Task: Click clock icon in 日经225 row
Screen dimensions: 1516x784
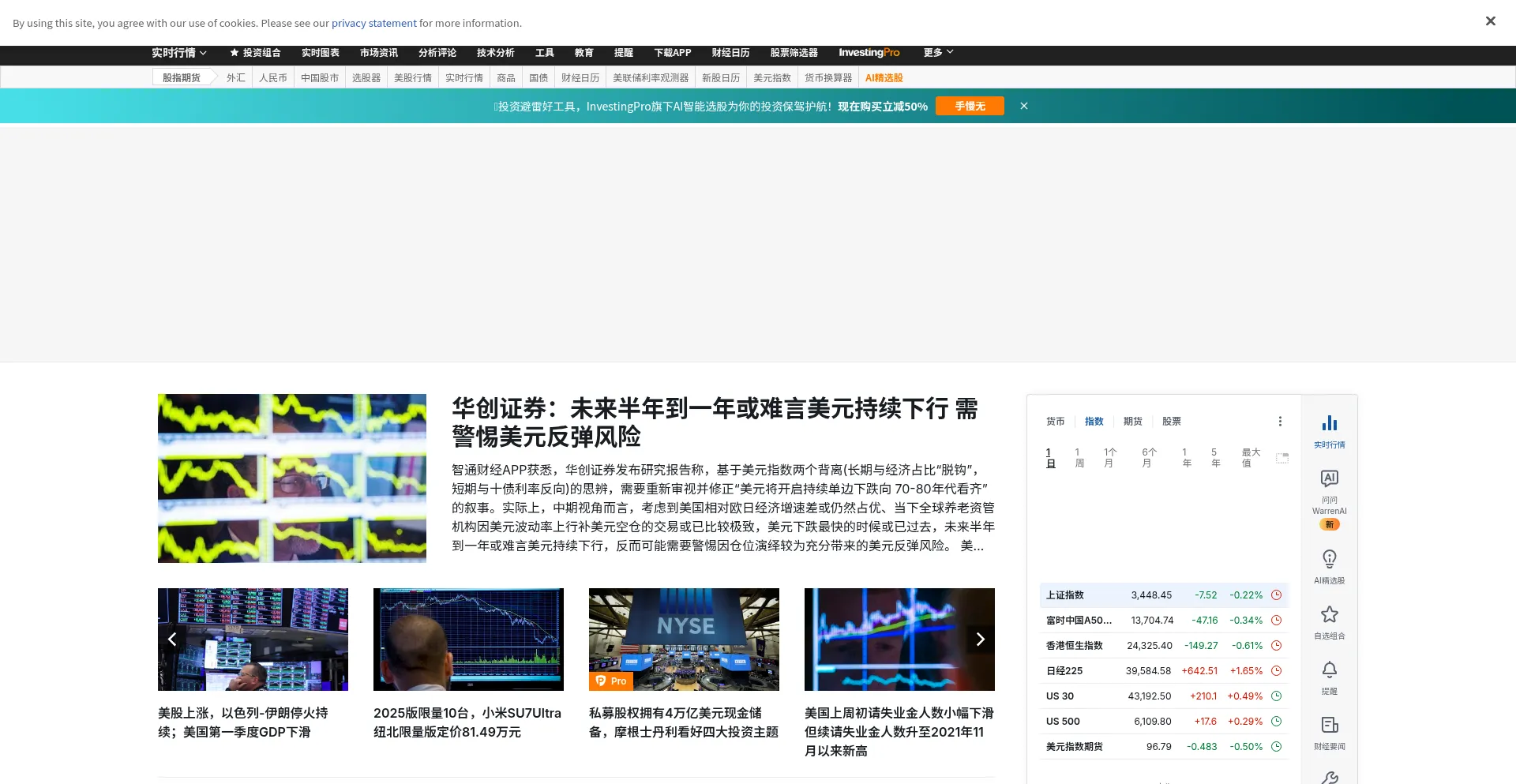Action: [1276, 671]
